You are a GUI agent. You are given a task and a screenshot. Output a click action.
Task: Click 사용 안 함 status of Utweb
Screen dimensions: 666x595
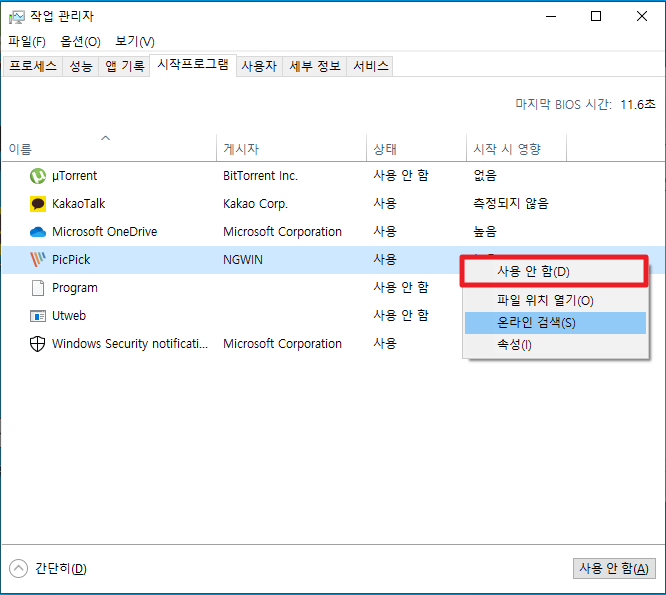pyautogui.click(x=401, y=316)
